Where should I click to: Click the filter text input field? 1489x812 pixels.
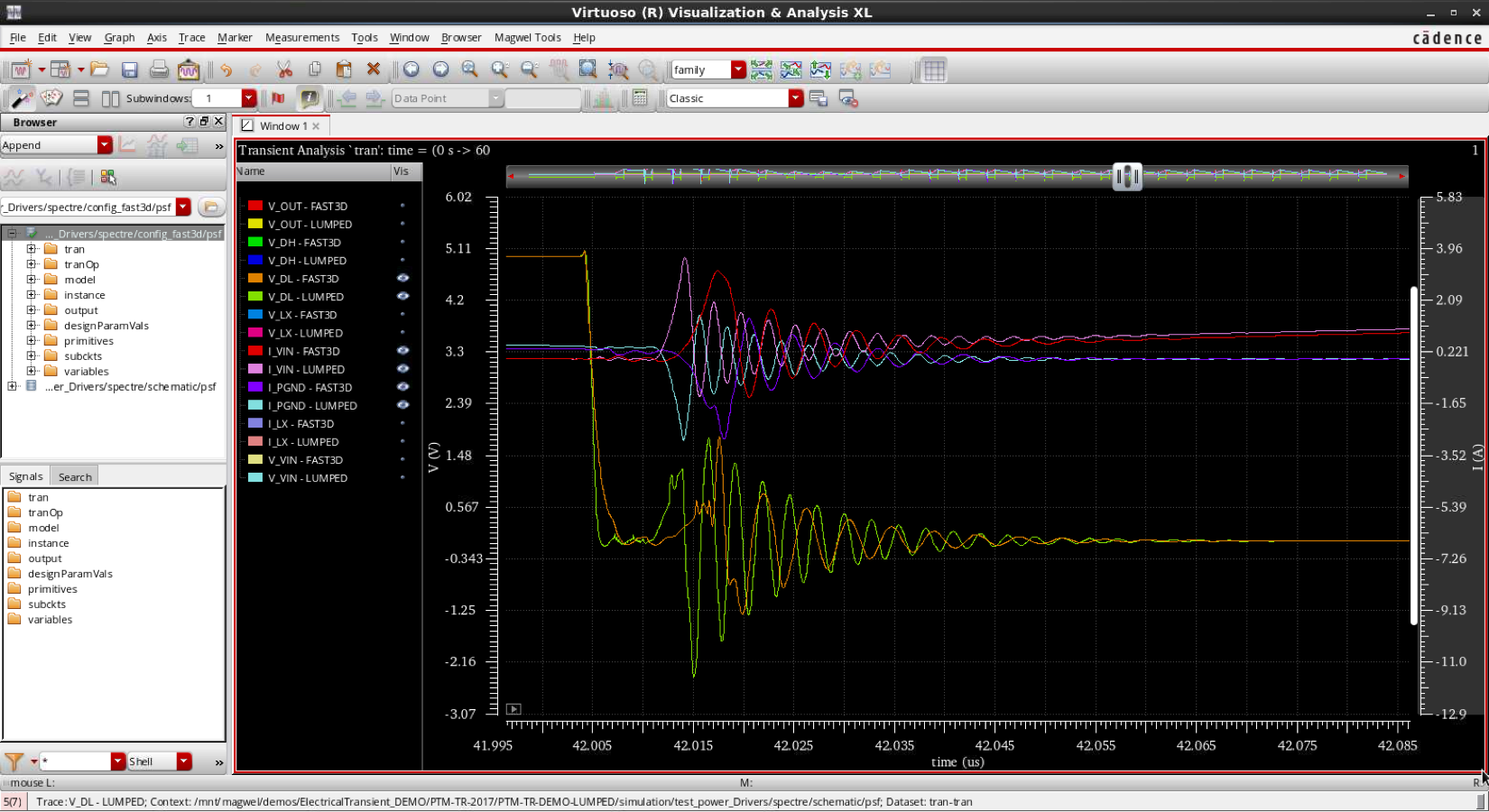point(76,761)
